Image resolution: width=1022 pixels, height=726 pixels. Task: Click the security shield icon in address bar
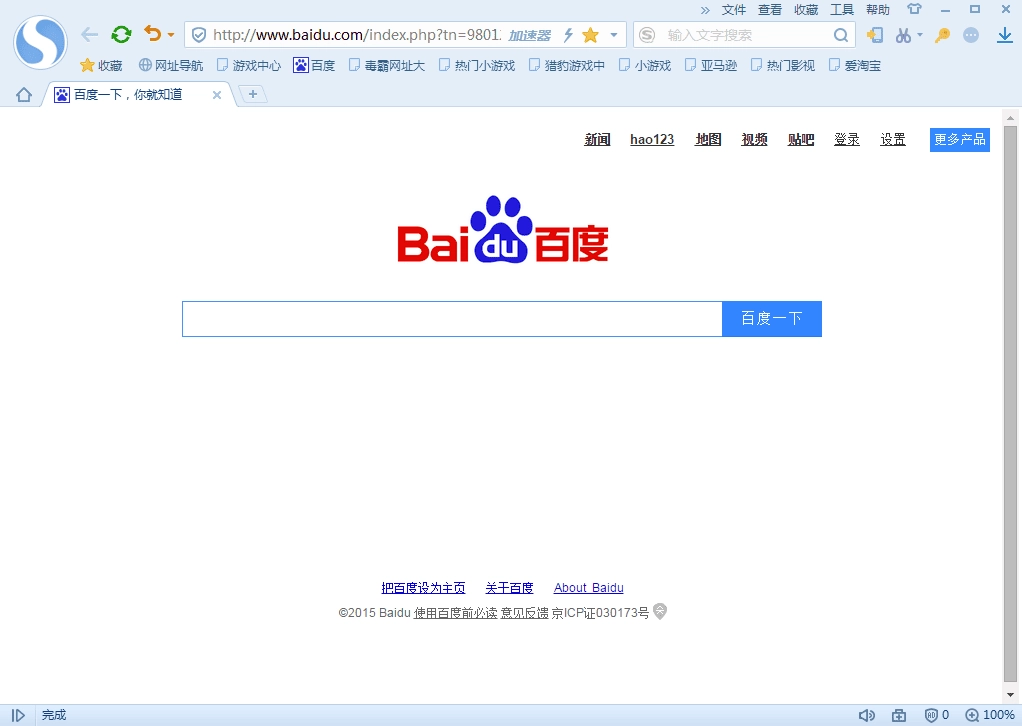point(199,35)
